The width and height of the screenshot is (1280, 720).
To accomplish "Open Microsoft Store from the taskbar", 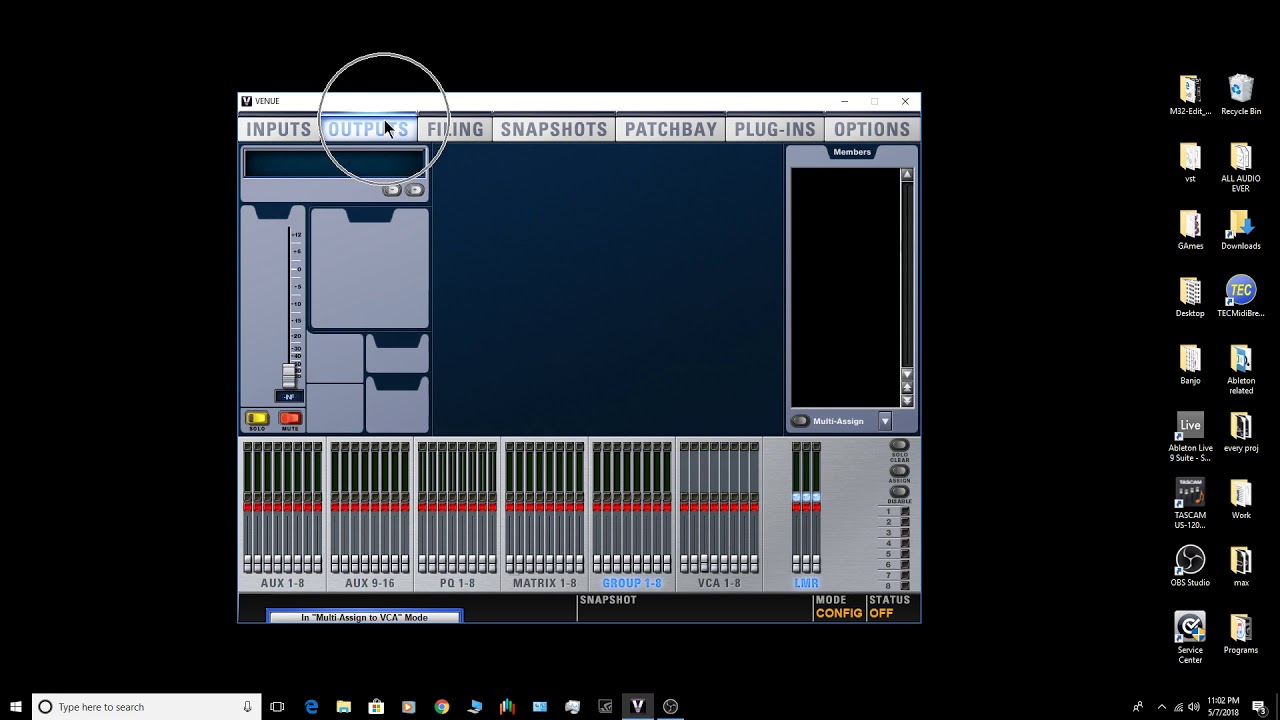I will pos(376,707).
